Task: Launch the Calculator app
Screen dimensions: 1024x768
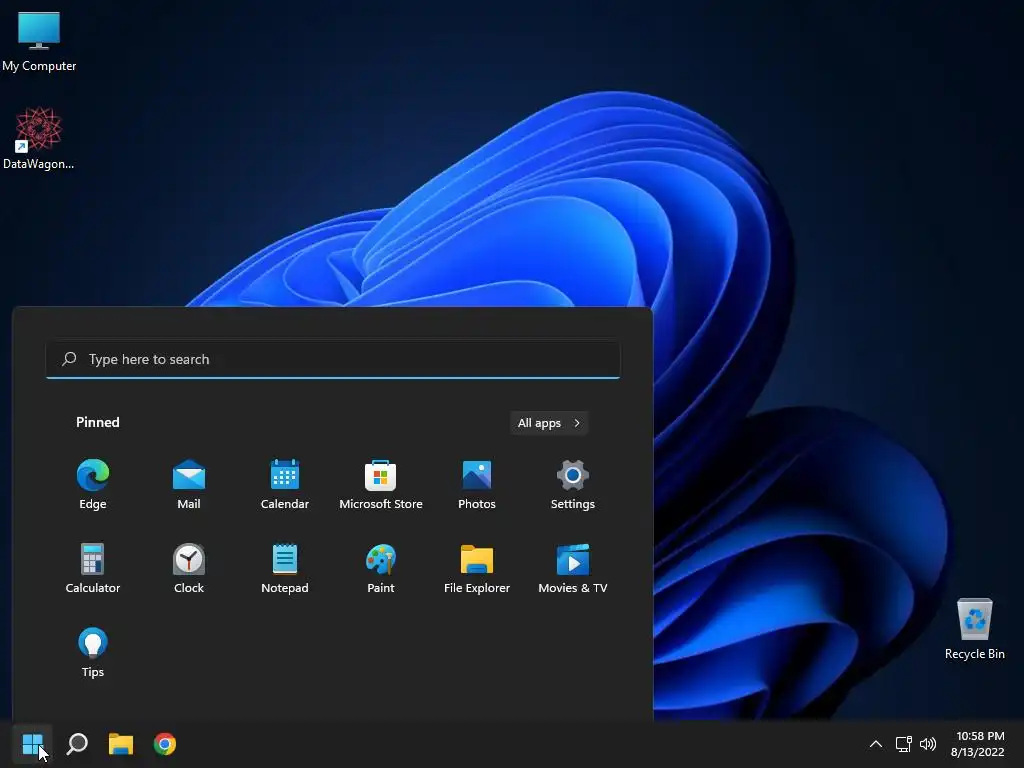Action: [93, 568]
